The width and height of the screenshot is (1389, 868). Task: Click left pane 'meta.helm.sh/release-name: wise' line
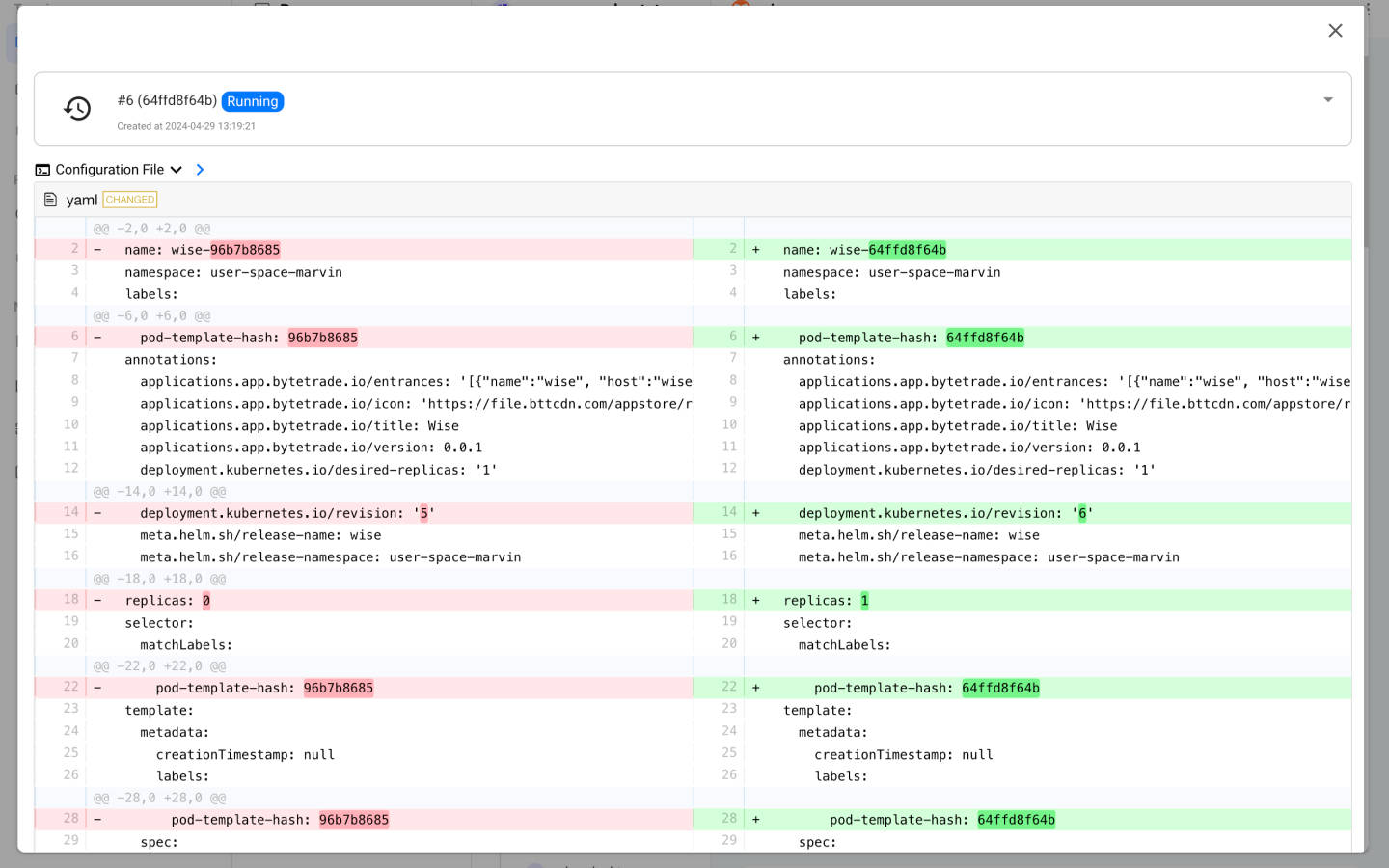(x=364, y=535)
